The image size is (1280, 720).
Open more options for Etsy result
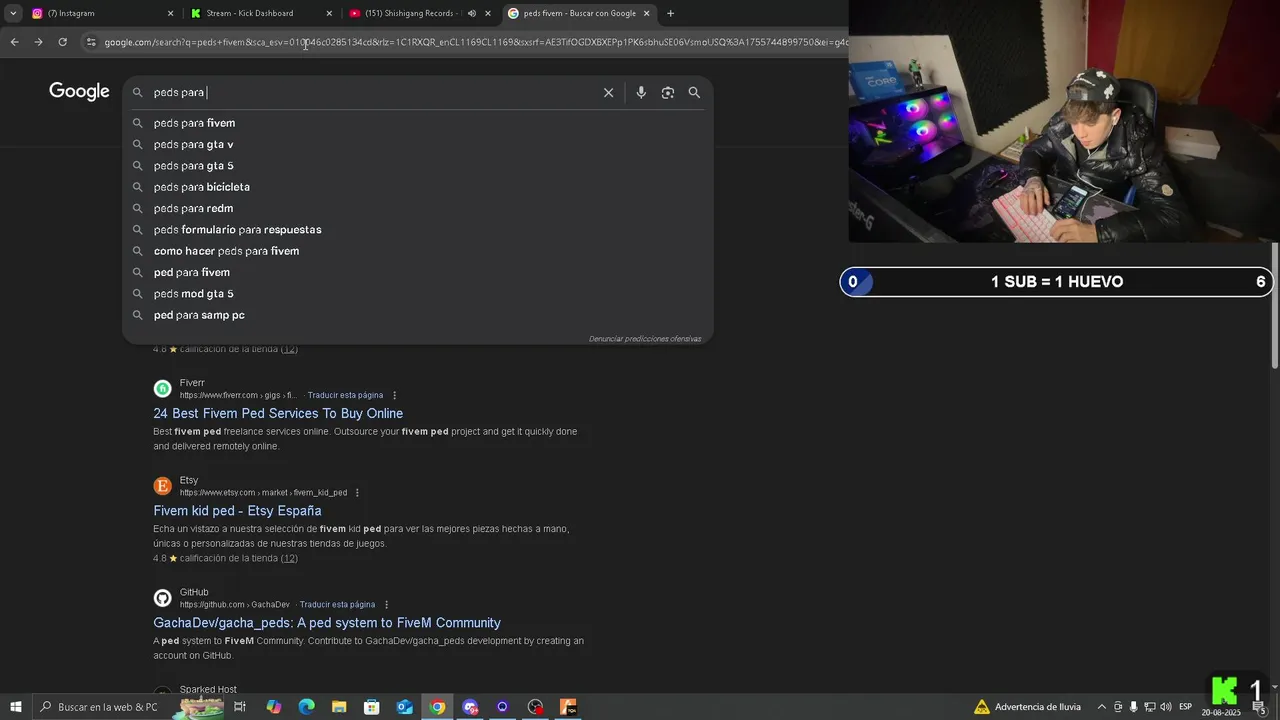pyautogui.click(x=357, y=493)
